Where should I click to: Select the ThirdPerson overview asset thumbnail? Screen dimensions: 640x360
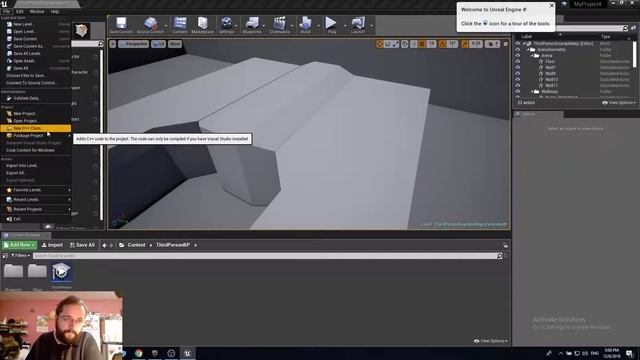pos(61,272)
